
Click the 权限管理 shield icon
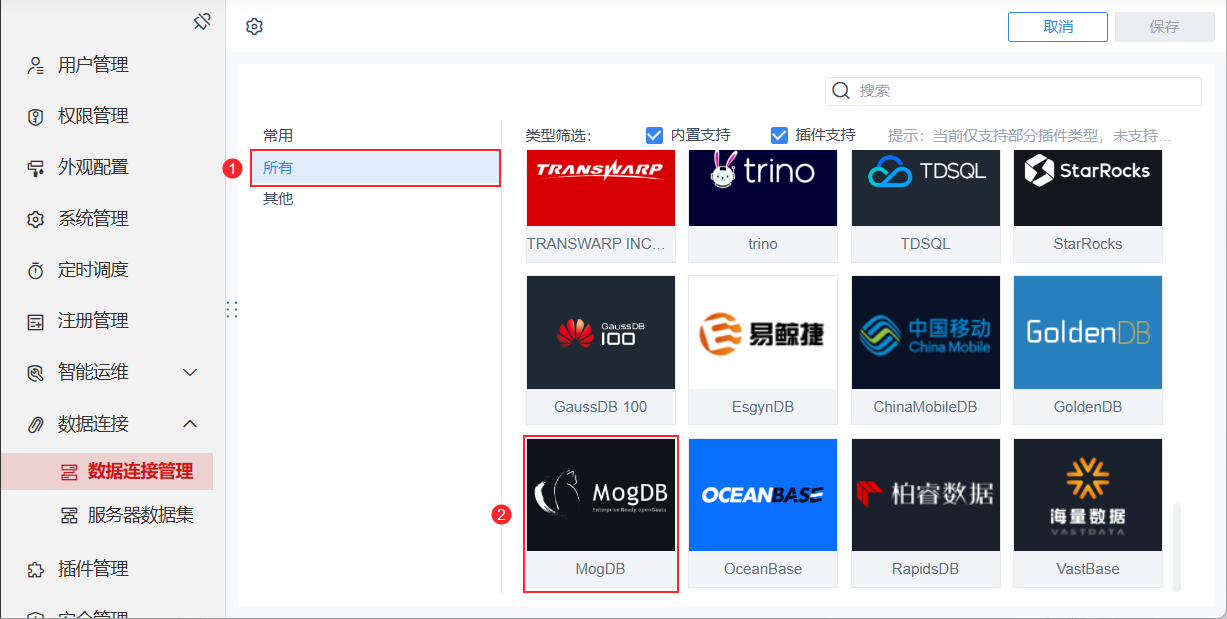tap(36, 117)
